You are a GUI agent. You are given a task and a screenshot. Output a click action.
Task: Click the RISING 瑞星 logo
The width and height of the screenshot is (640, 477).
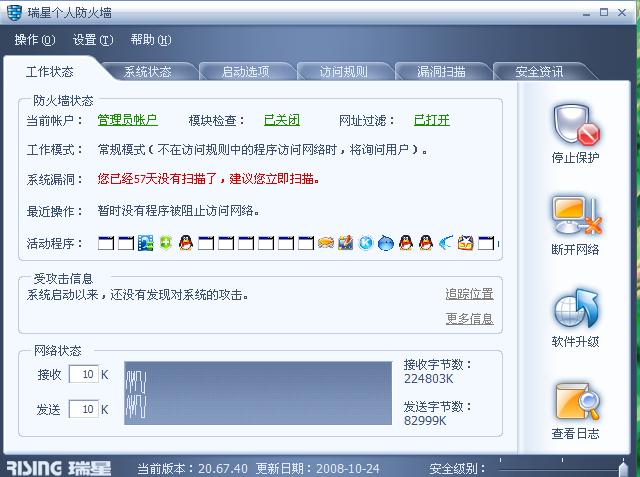click(59, 468)
